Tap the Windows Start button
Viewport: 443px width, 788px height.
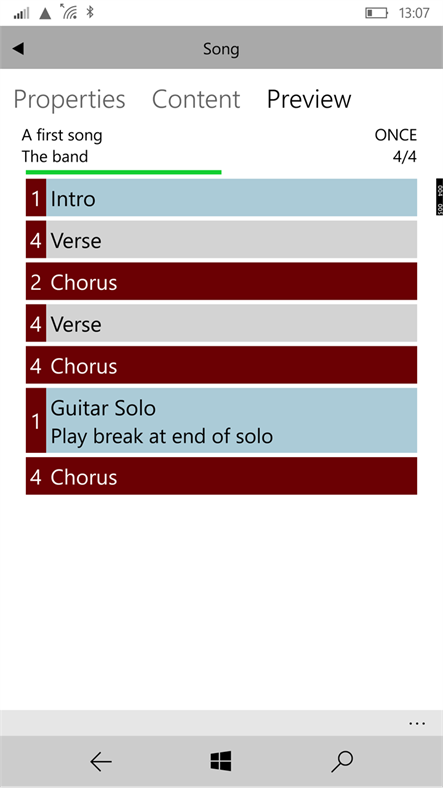pos(221,762)
